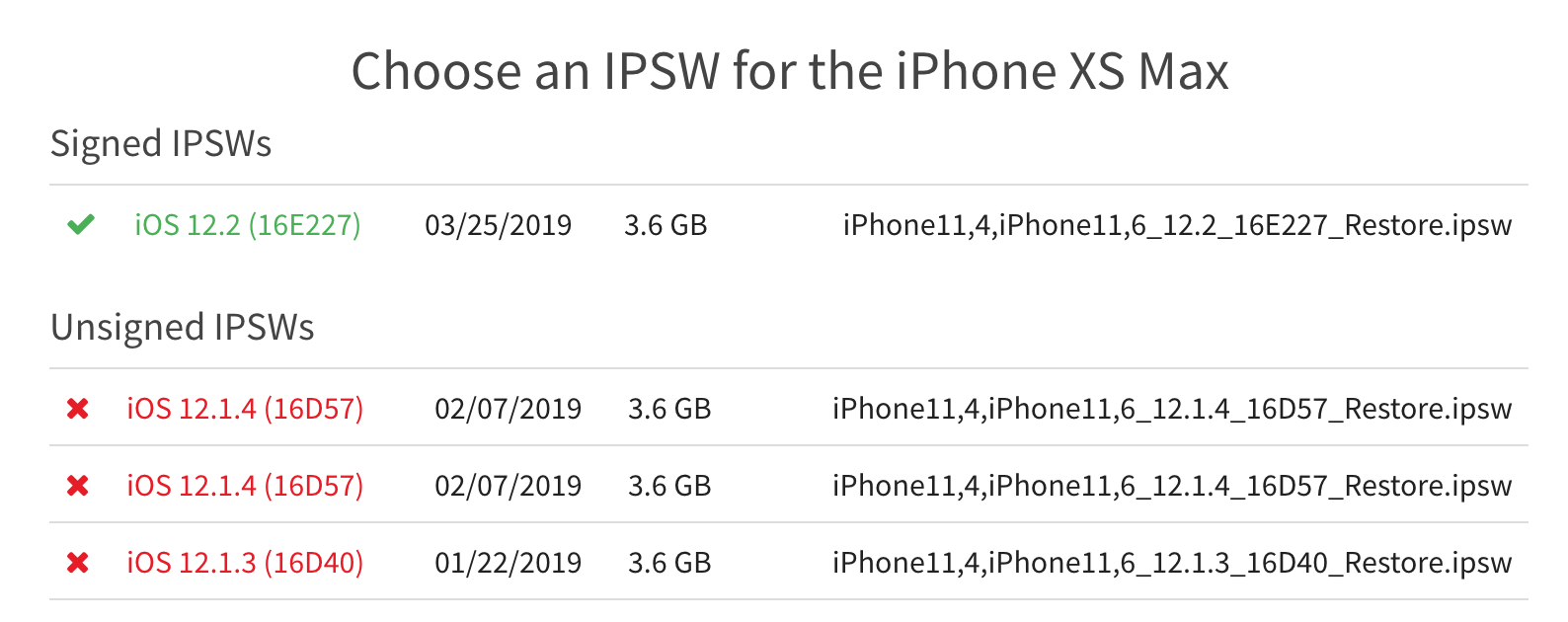Click the red X beside second iOS 12.1.4 entry
Image resolution: width=1568 pixels, height=622 pixels.
[79, 486]
